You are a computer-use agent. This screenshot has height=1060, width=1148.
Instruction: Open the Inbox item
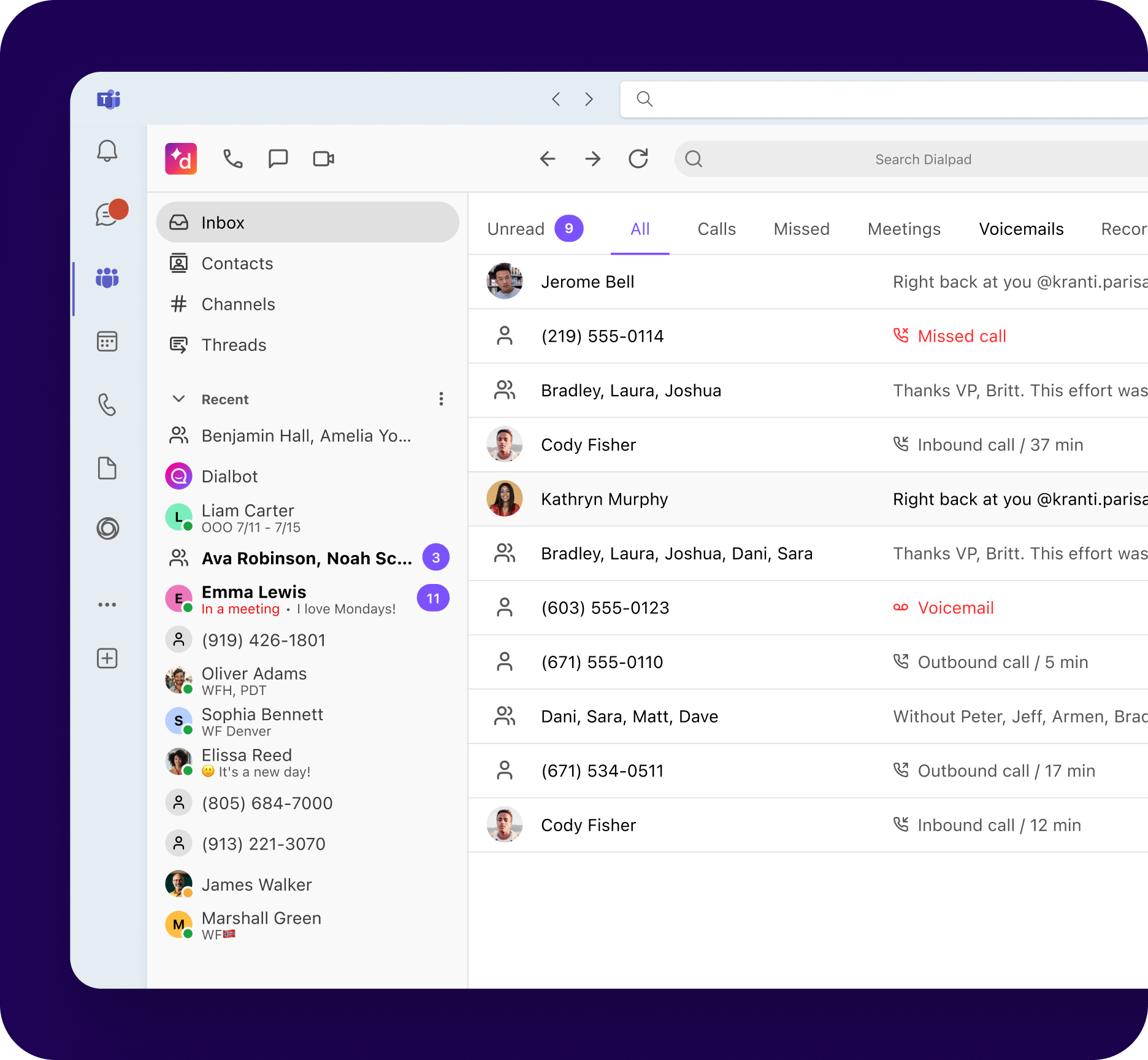point(308,222)
